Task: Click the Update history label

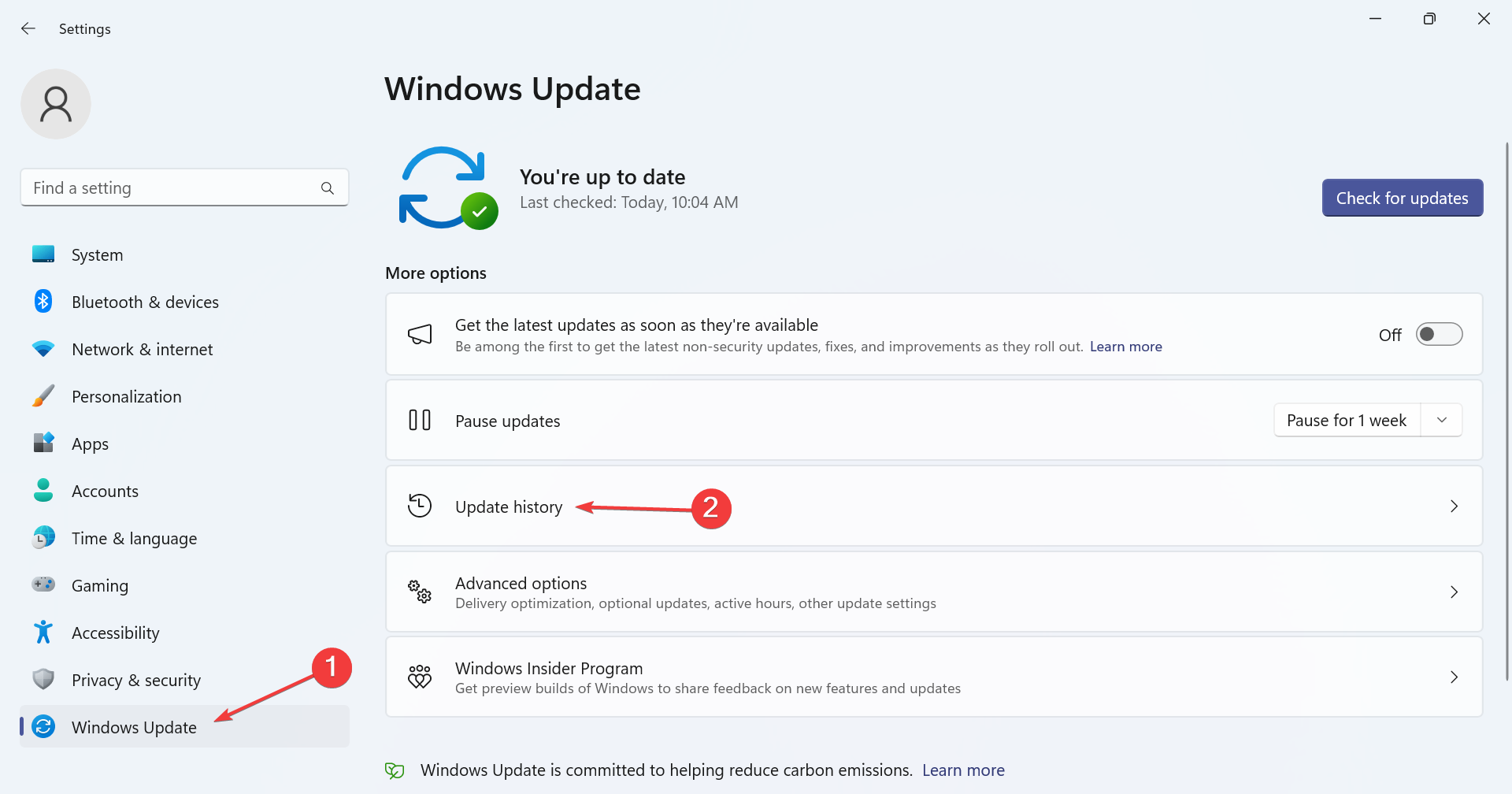Action: [x=509, y=506]
